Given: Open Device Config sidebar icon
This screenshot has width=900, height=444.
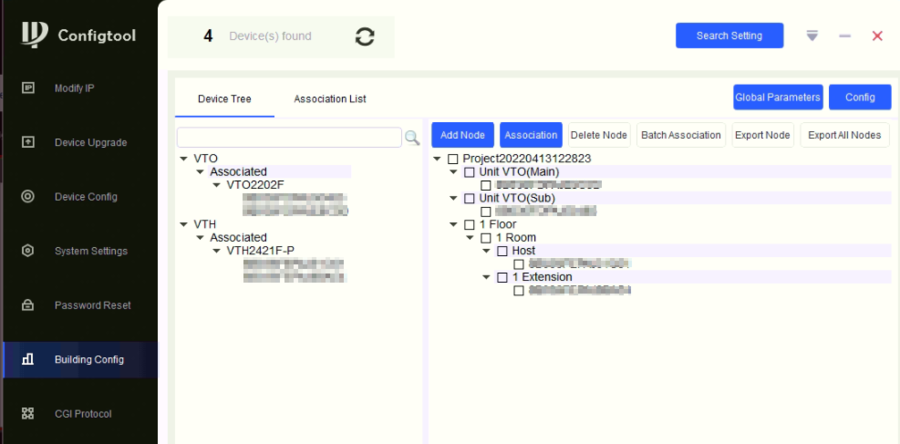Looking at the screenshot, I should tap(28, 196).
